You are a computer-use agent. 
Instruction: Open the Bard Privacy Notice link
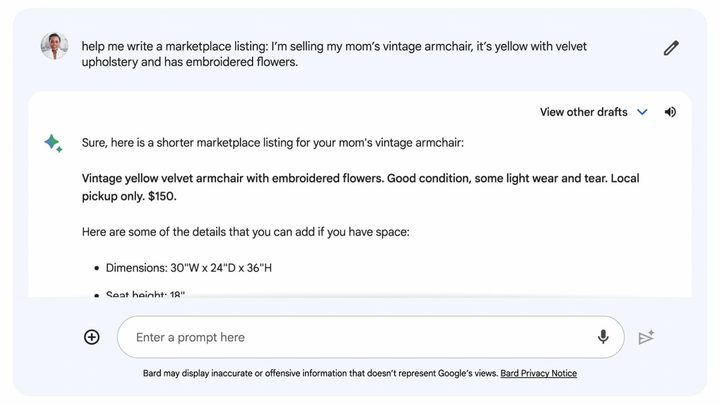click(538, 373)
